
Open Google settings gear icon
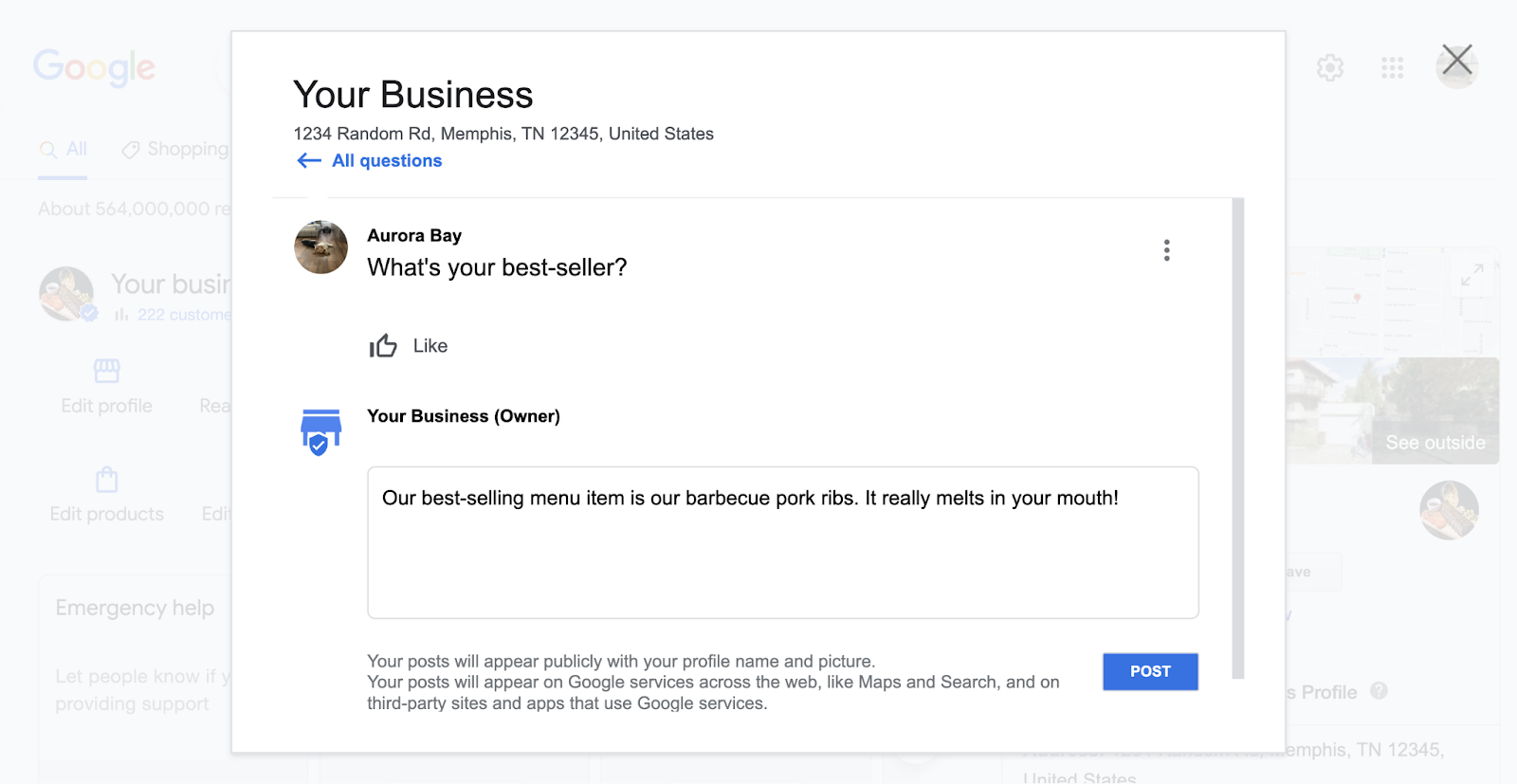pos(1330,67)
